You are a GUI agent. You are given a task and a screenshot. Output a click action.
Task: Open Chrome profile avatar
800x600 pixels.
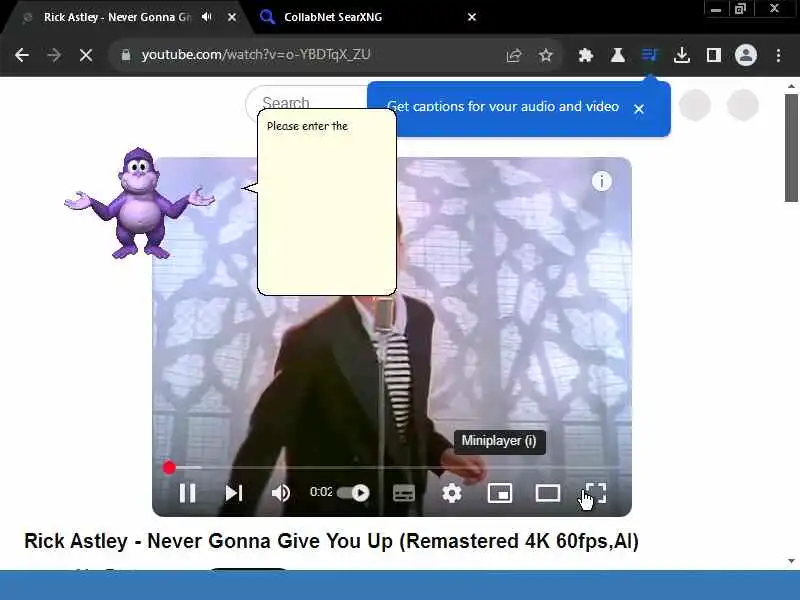(x=745, y=55)
